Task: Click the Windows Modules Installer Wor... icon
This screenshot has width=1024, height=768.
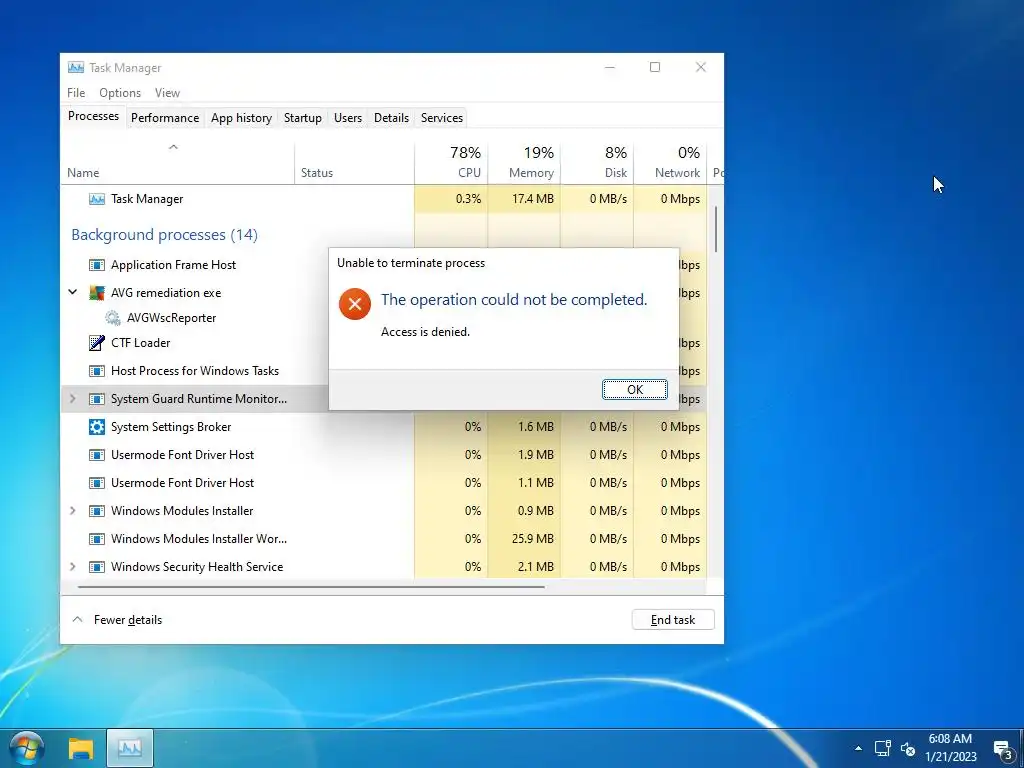Action: point(97,539)
